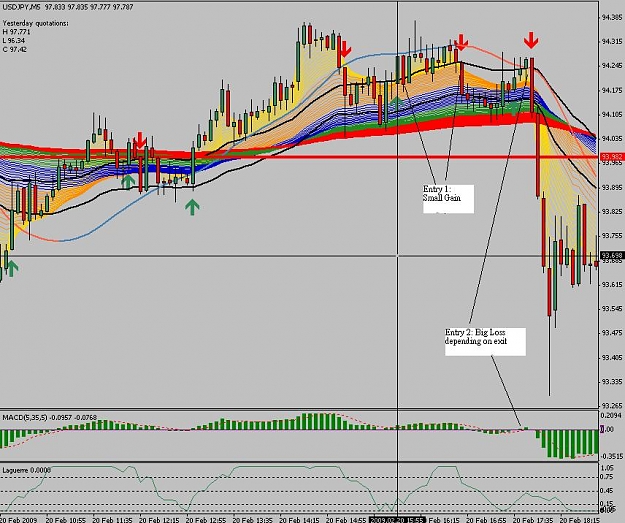Click the 94.105 price axis label

click(612, 115)
